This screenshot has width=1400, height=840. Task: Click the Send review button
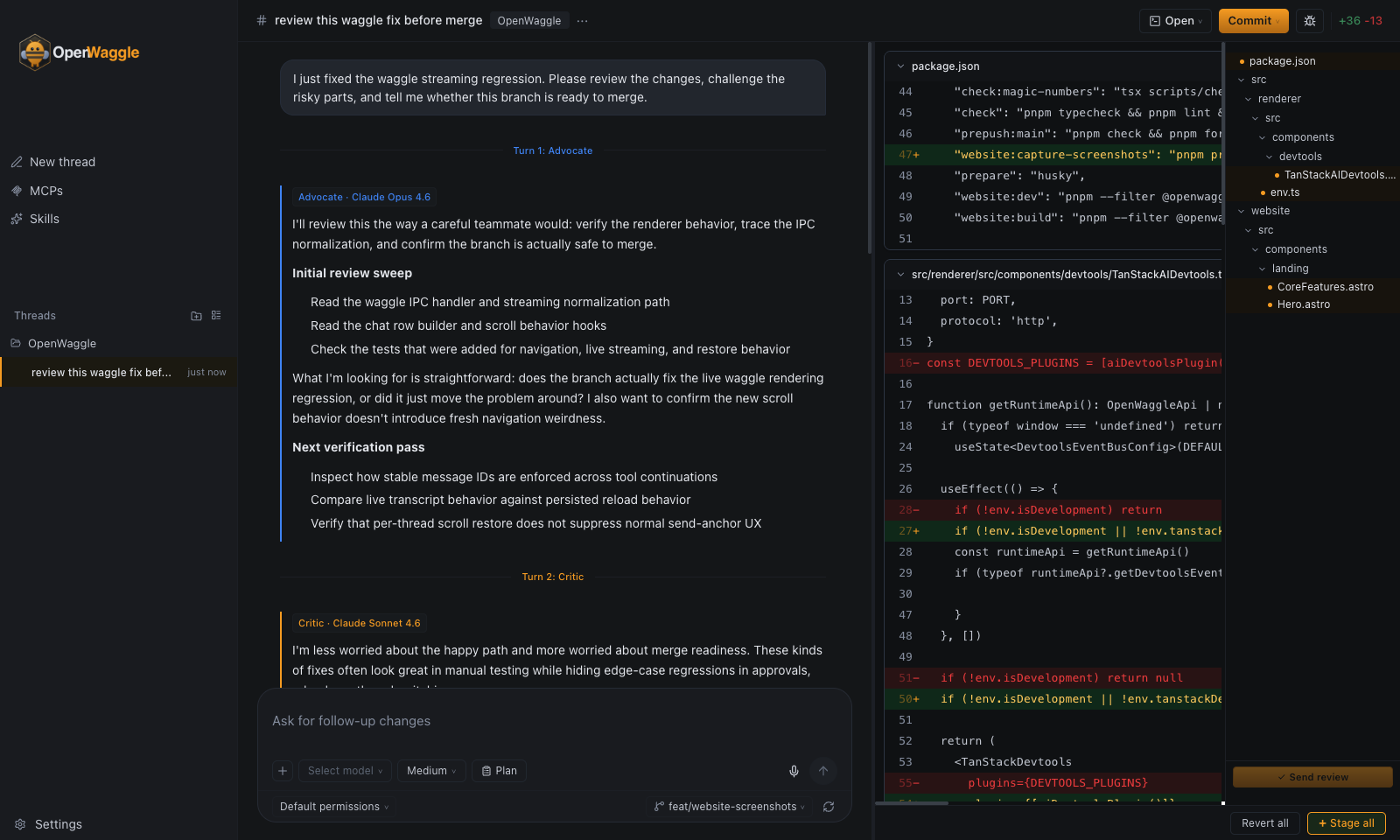pos(1312,777)
